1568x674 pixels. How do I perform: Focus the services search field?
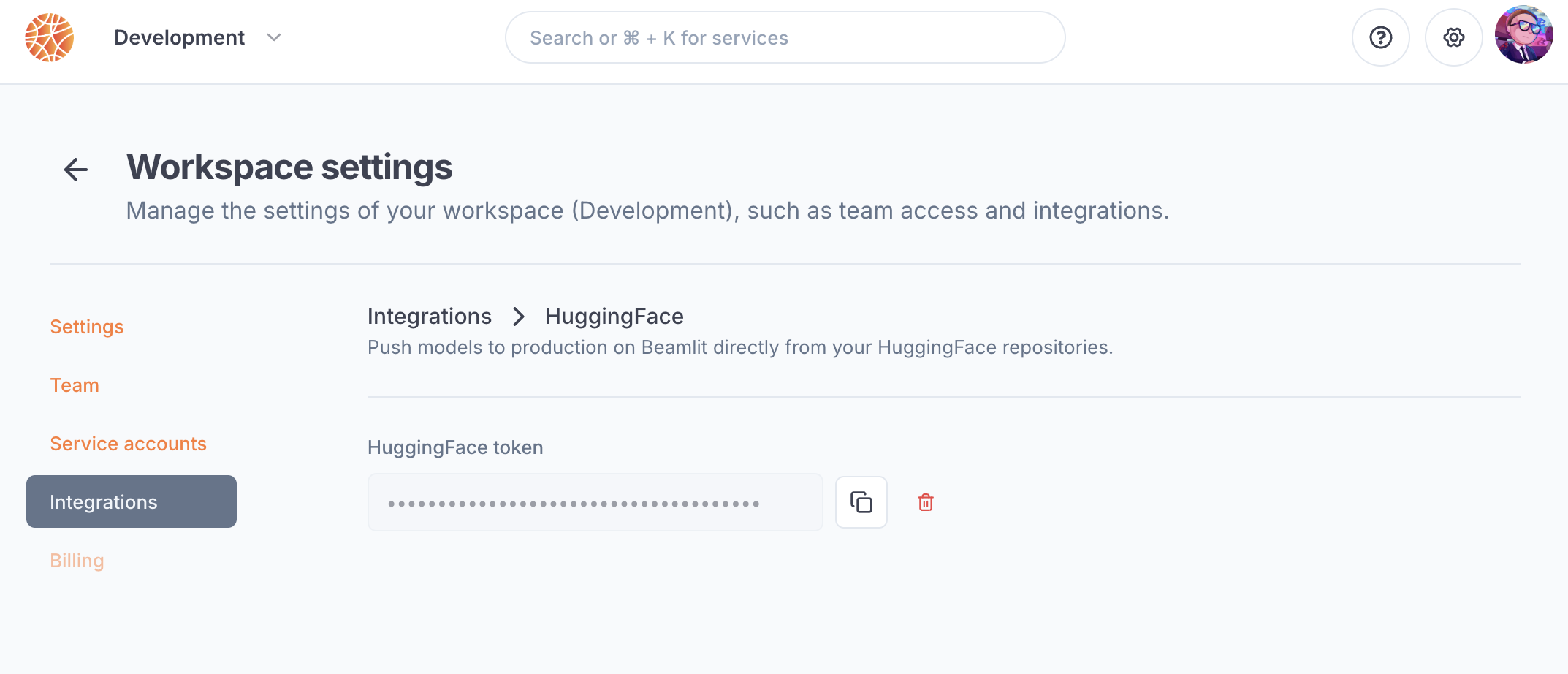785,37
